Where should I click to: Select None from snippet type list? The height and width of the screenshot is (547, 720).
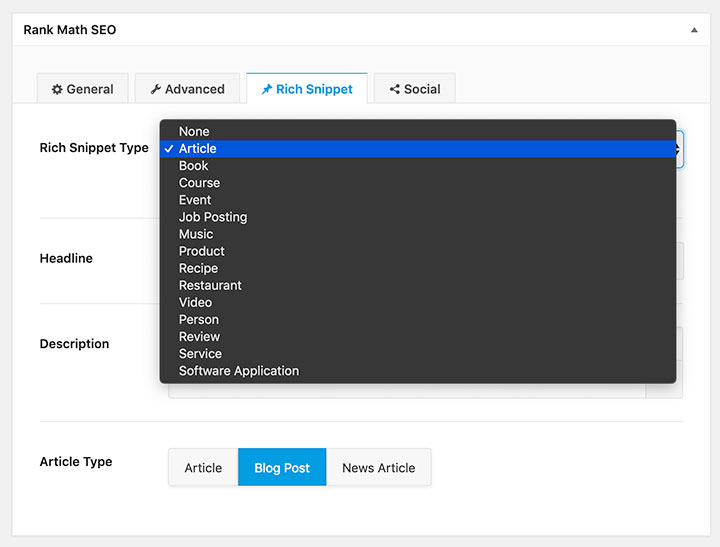click(x=194, y=131)
